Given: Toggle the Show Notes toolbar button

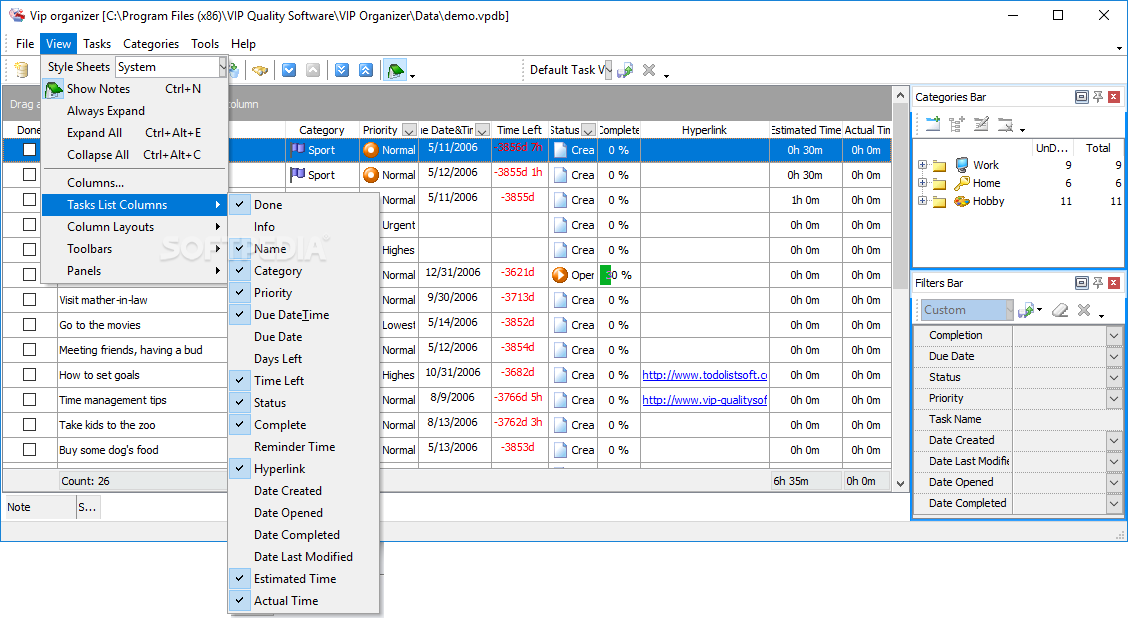Looking at the screenshot, I should [395, 70].
